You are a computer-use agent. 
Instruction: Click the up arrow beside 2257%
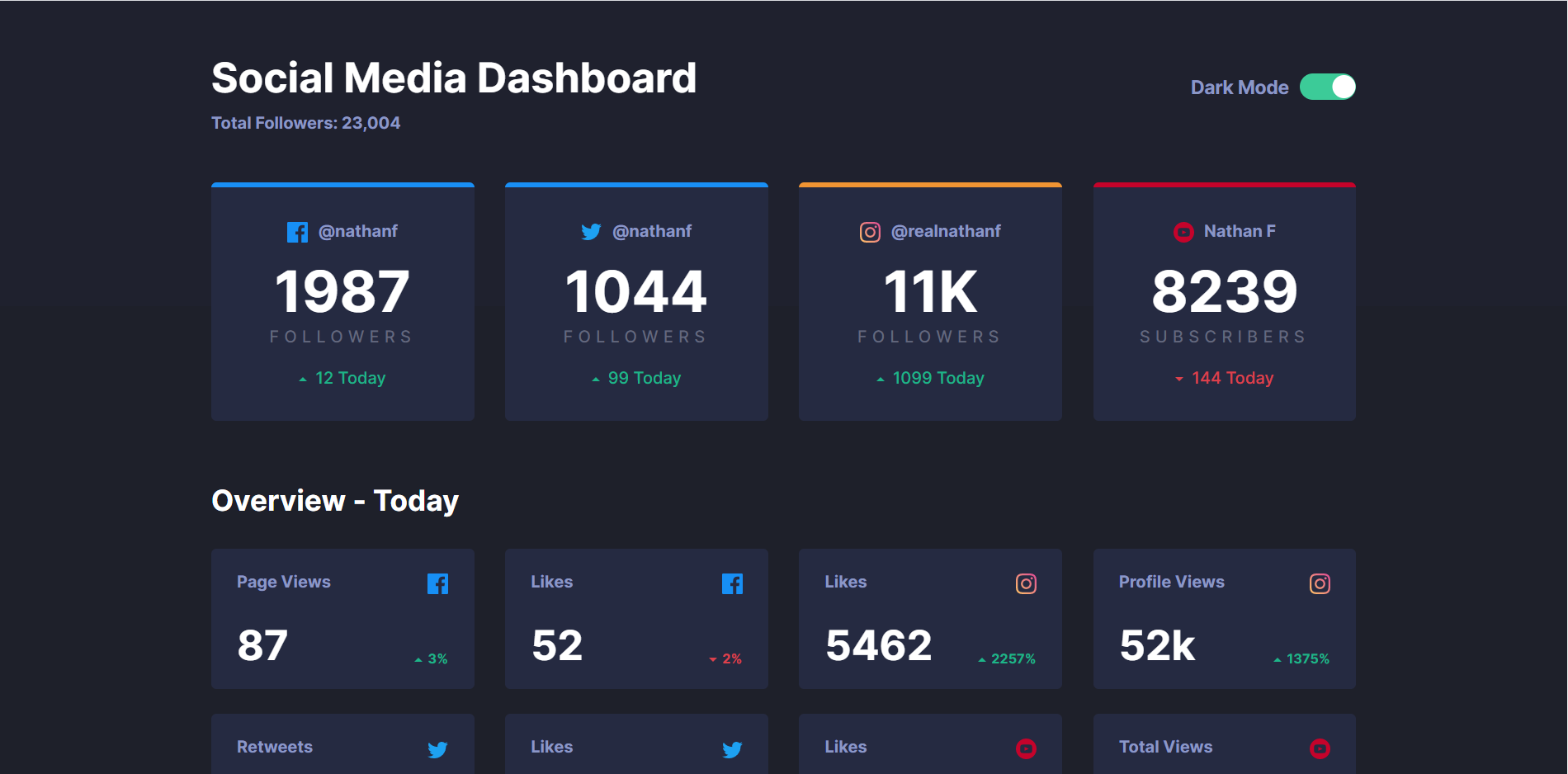click(x=982, y=659)
